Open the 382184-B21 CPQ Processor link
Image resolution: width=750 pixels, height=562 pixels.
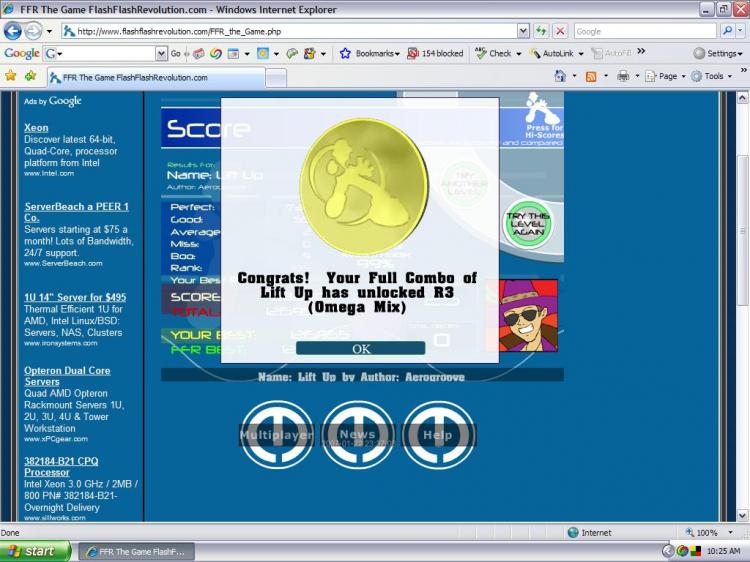pos(61,466)
